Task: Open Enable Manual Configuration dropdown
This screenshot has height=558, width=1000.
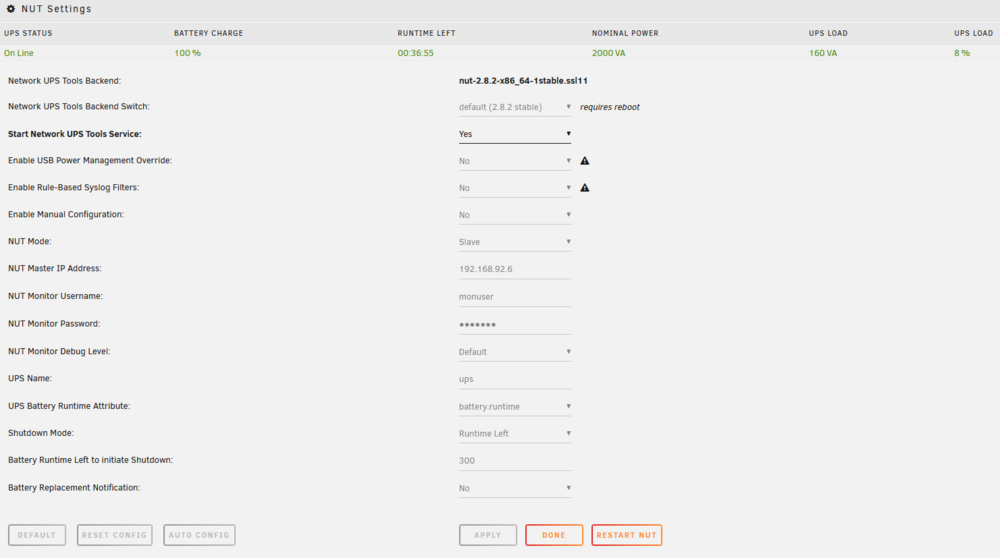Action: (x=515, y=215)
